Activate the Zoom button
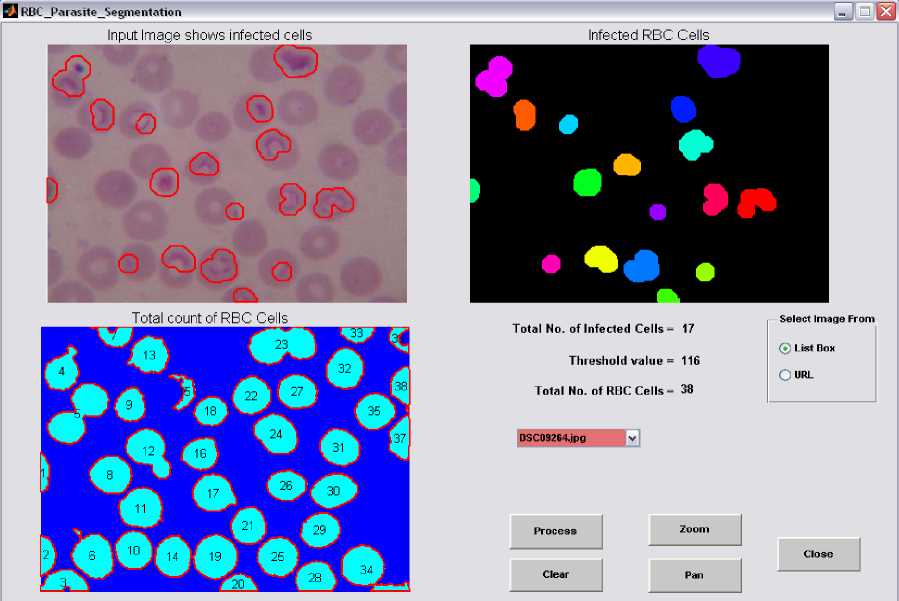Viewport: 899px width, 601px height. pyautogui.click(x=694, y=529)
